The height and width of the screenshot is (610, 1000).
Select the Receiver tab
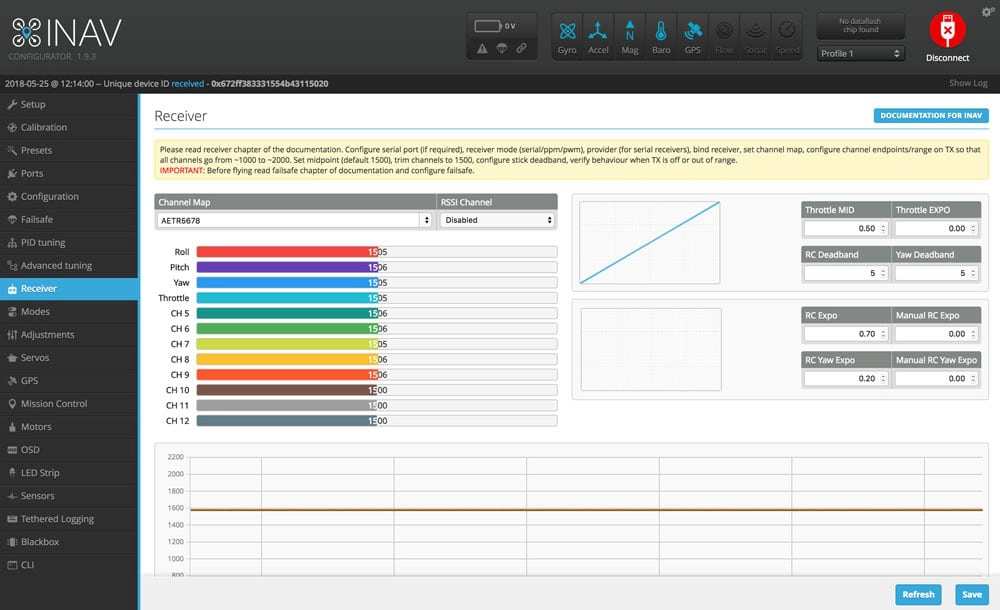pyautogui.click(x=69, y=288)
